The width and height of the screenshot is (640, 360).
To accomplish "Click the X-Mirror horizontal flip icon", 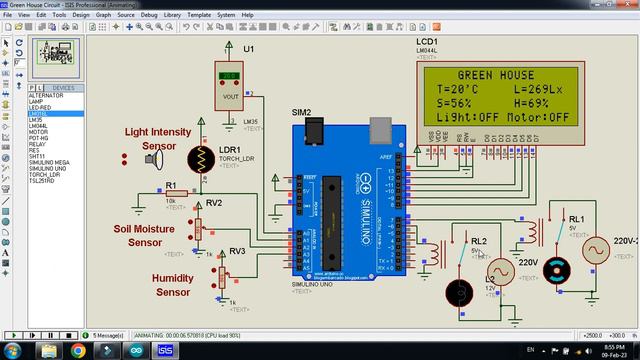I will pos(19,75).
